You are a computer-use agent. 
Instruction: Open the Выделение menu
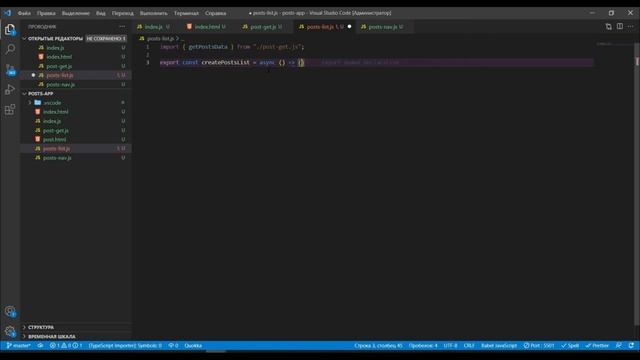pyautogui.click(x=76, y=13)
